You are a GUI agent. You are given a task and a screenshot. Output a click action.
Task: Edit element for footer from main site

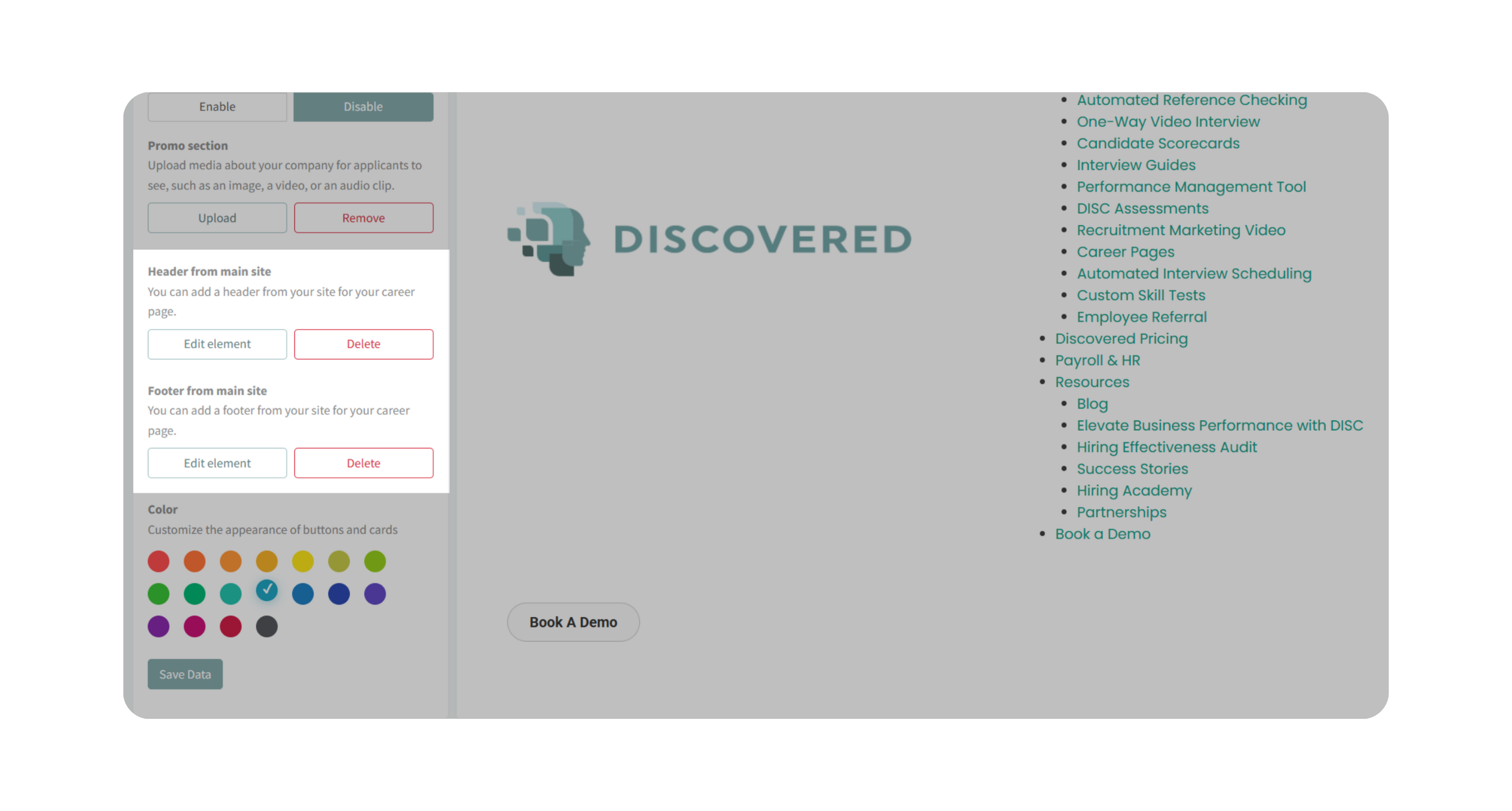(x=217, y=463)
